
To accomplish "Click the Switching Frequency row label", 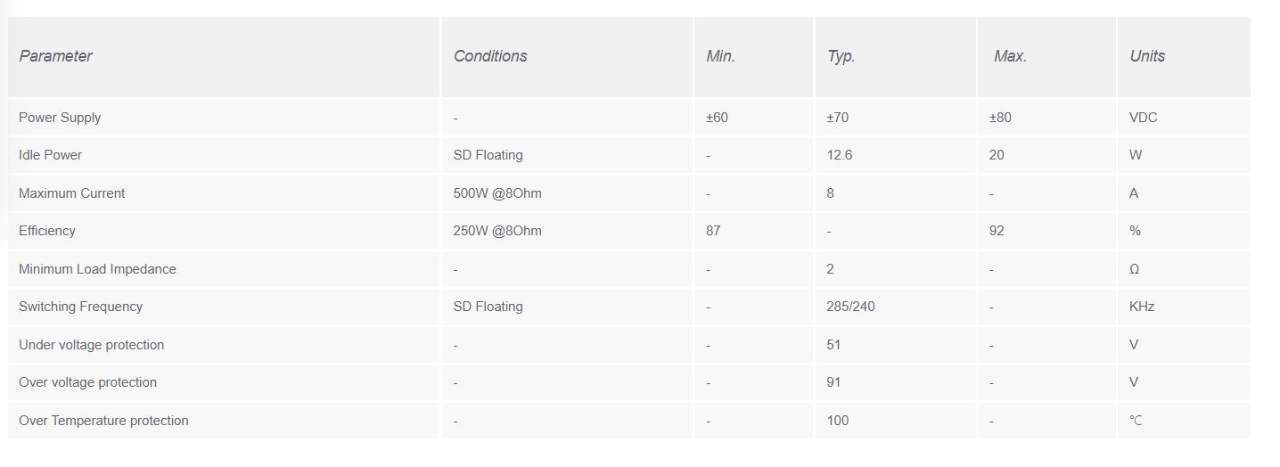I will tap(81, 307).
